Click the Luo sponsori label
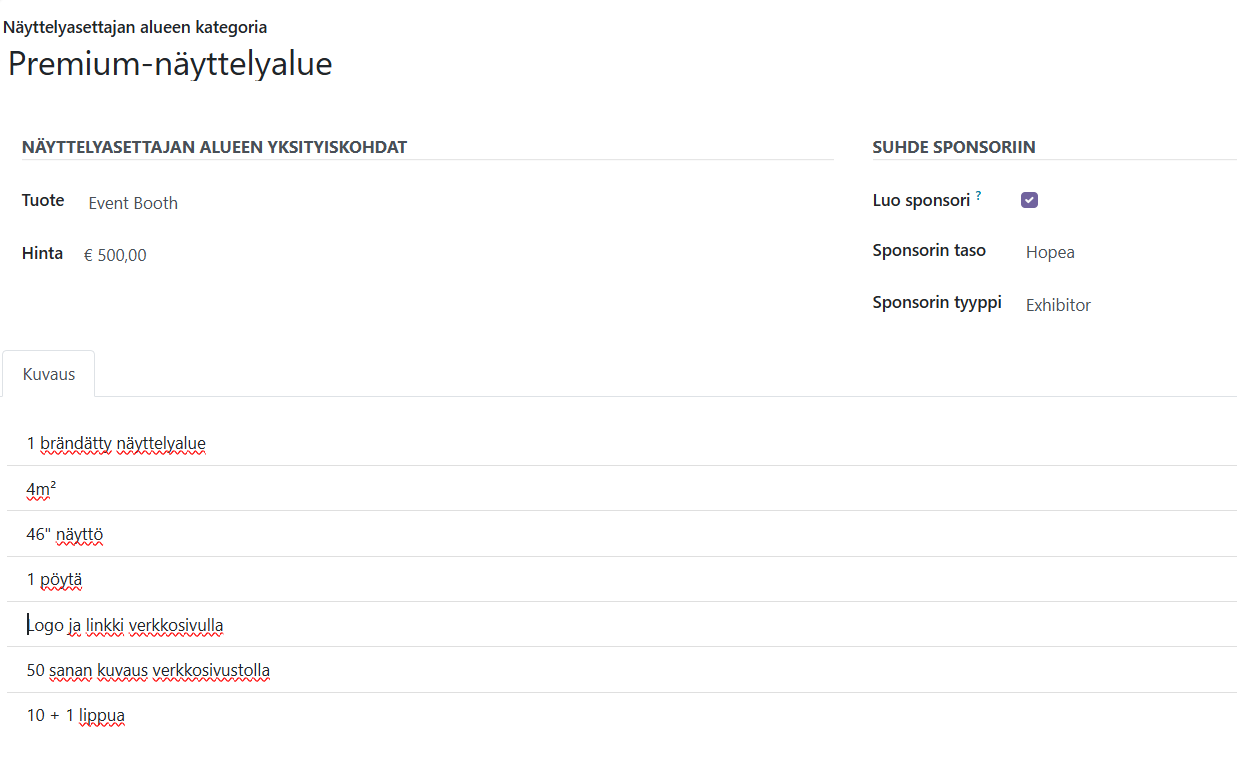This screenshot has height=778, width=1237. [x=921, y=200]
